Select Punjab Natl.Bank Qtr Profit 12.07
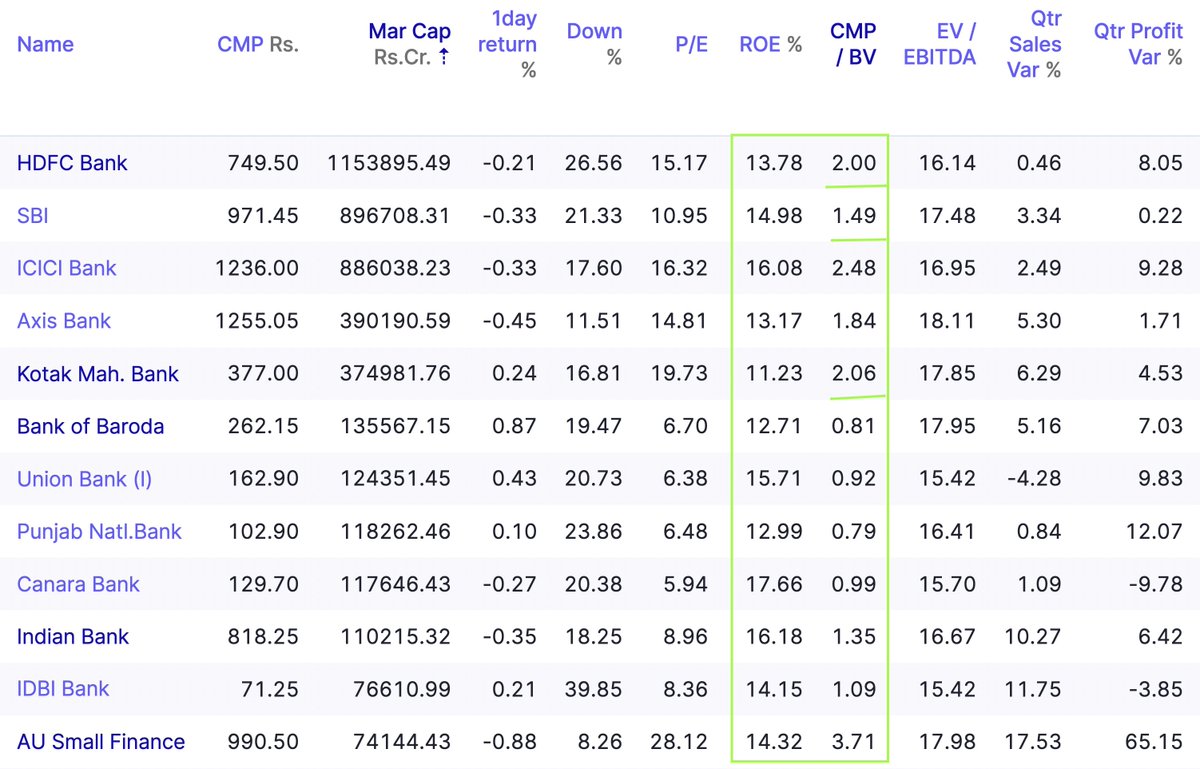Image resolution: width=1200 pixels, height=769 pixels. click(x=1155, y=532)
